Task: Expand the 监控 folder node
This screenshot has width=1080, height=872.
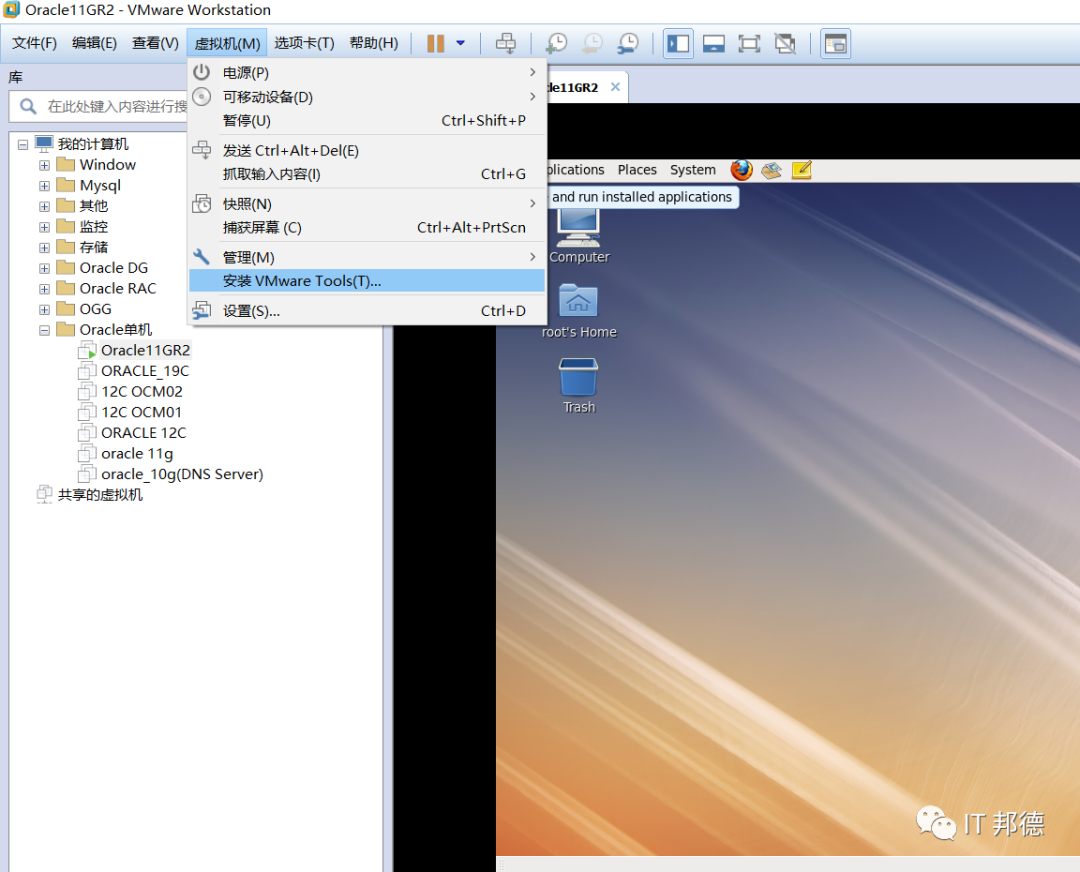Action: 44,227
